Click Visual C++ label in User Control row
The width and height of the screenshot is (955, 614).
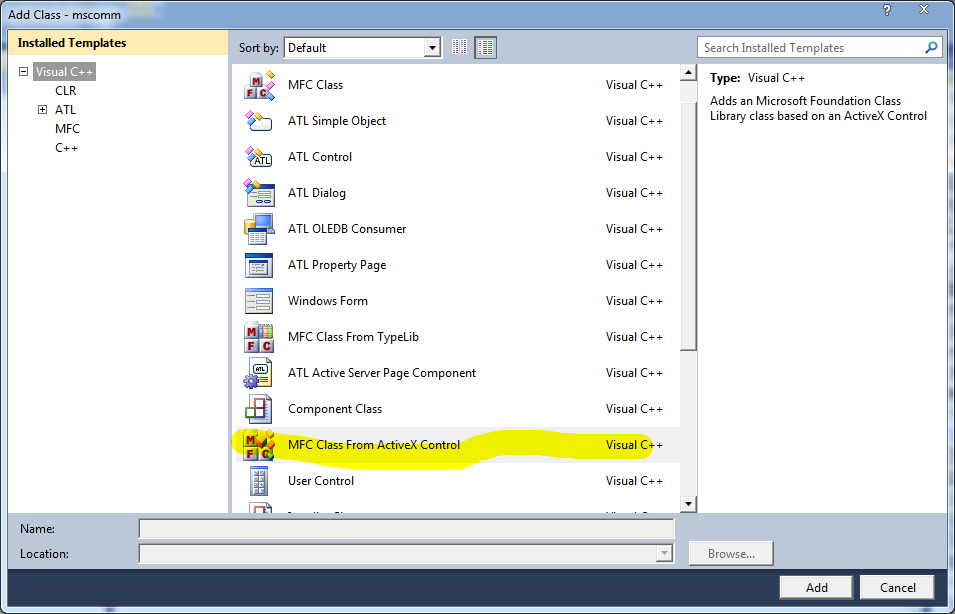click(634, 481)
